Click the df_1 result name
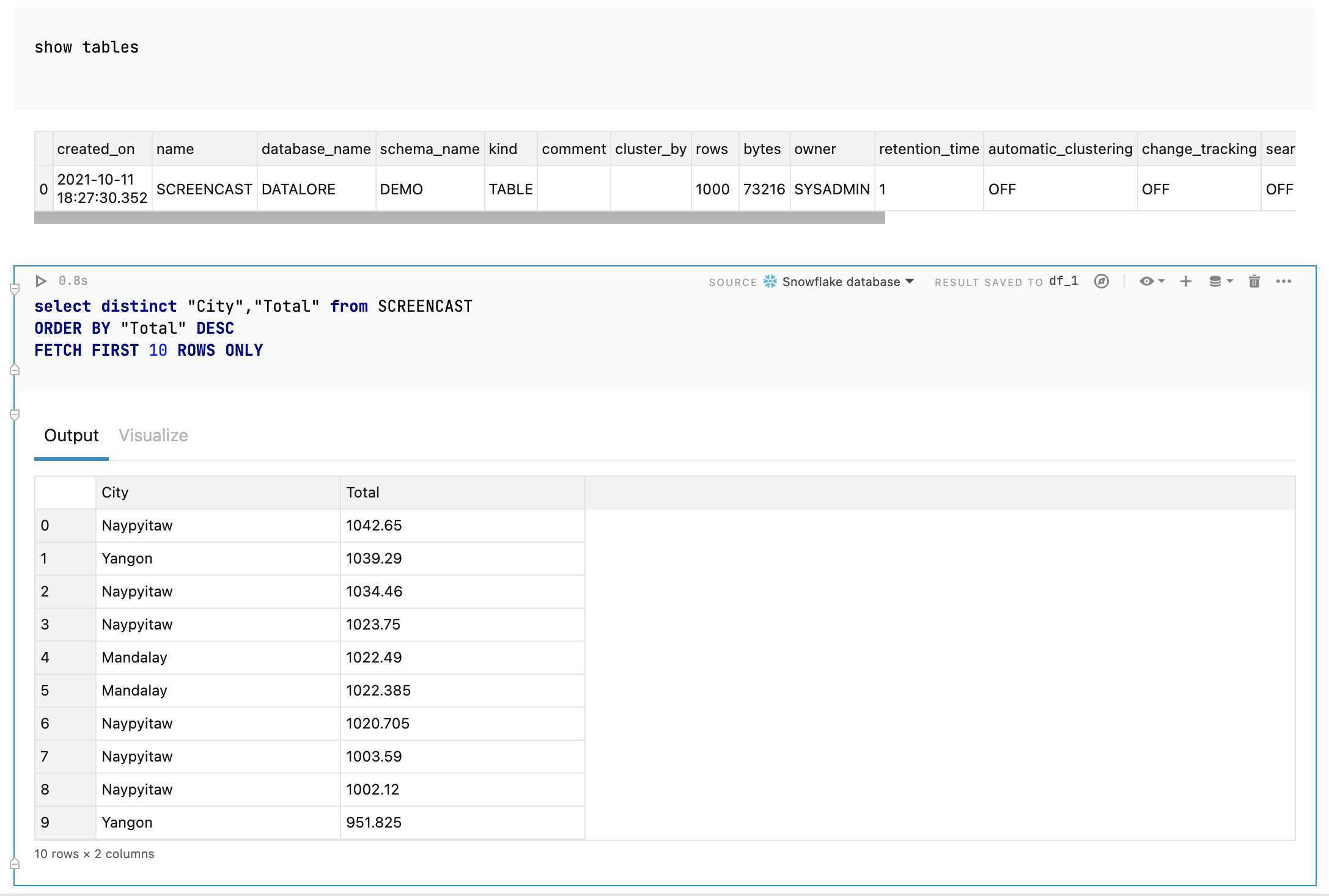 pyautogui.click(x=1062, y=281)
